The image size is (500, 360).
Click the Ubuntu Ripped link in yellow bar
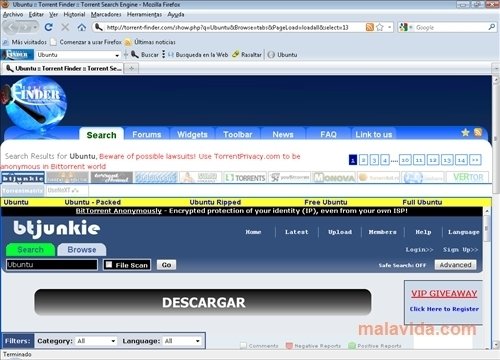pos(215,202)
